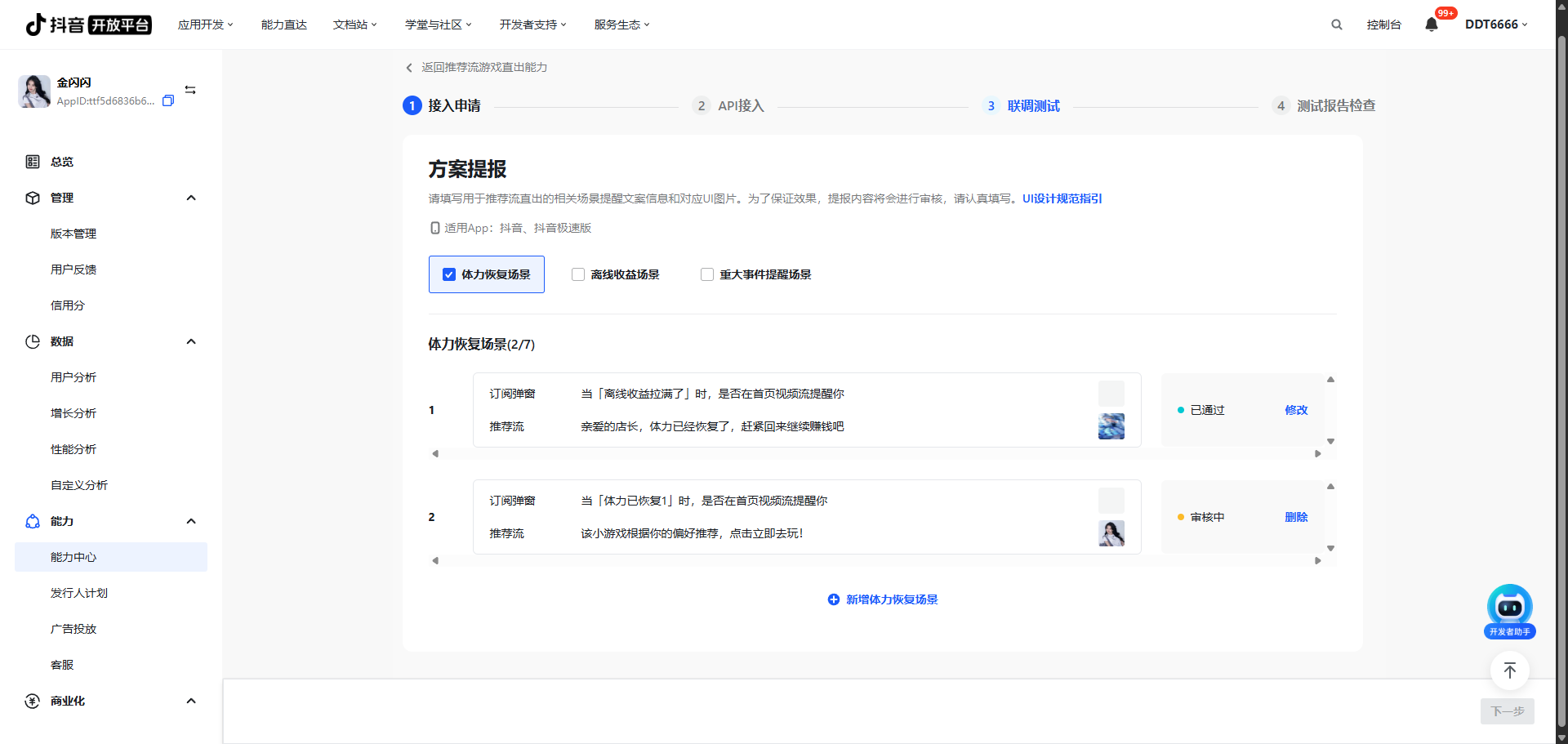Viewport: 1568px width, 744px height.
Task: Click the switch app arrows icon
Action: [190, 90]
